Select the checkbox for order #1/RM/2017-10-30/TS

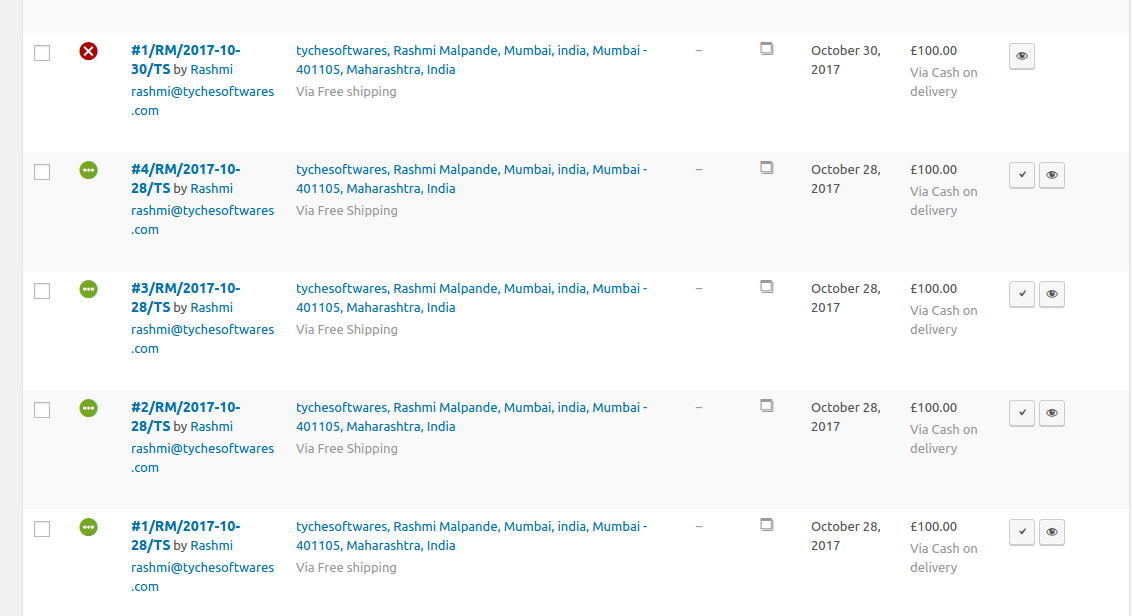pos(42,53)
